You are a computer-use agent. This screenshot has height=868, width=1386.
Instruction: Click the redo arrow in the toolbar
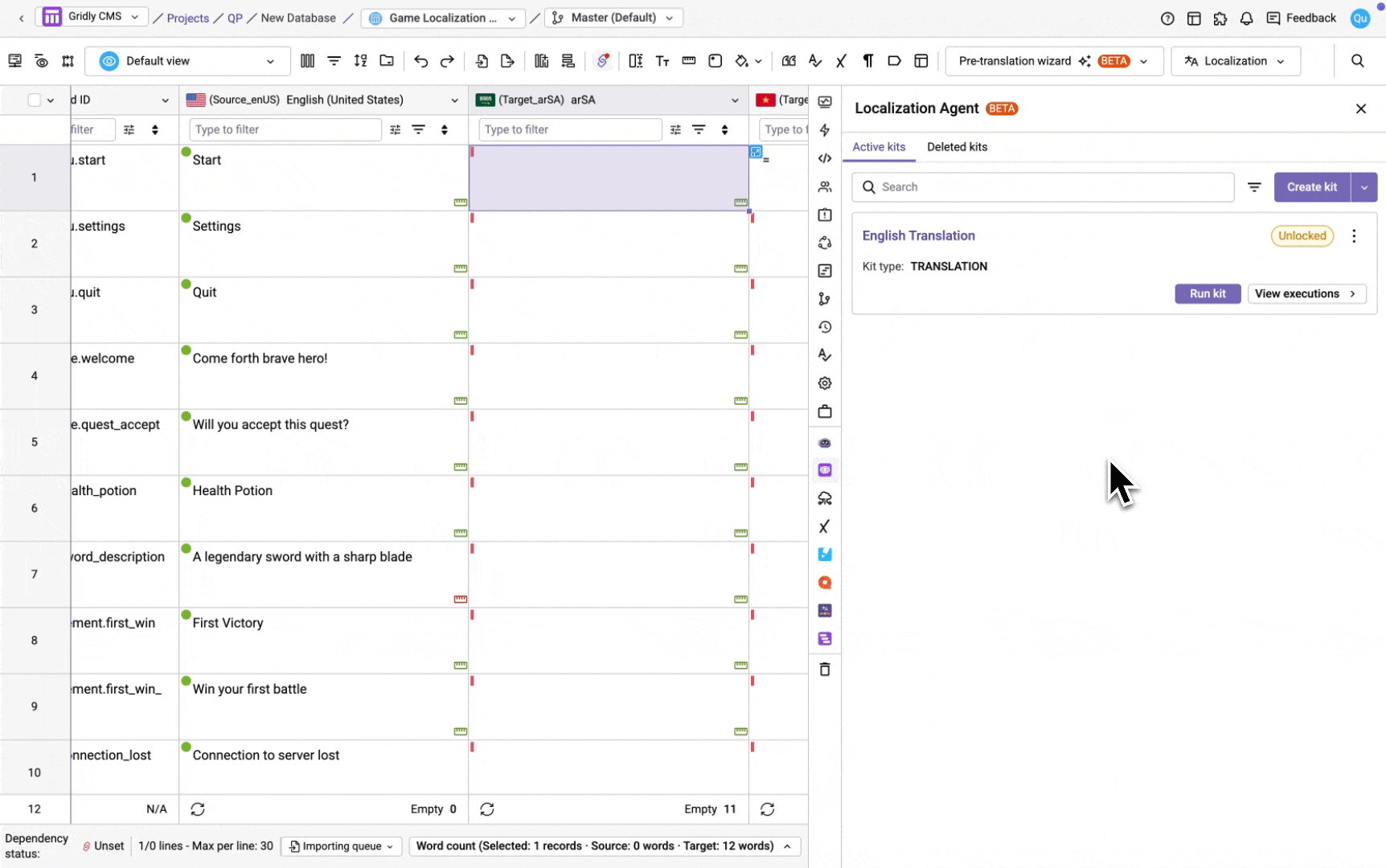click(x=447, y=61)
